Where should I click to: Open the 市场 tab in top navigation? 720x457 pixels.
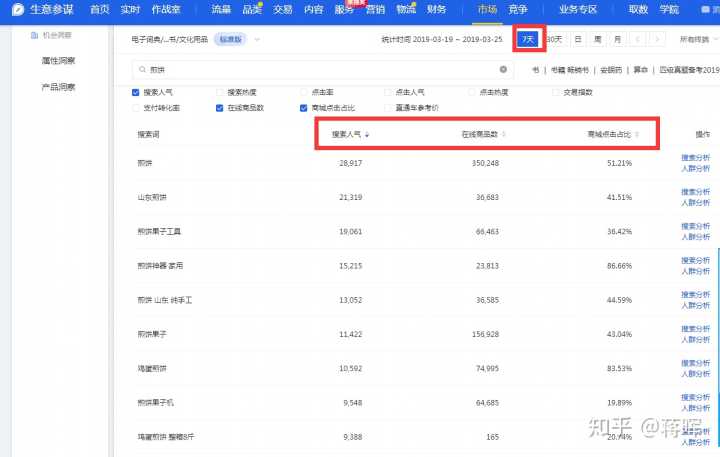[x=487, y=9]
